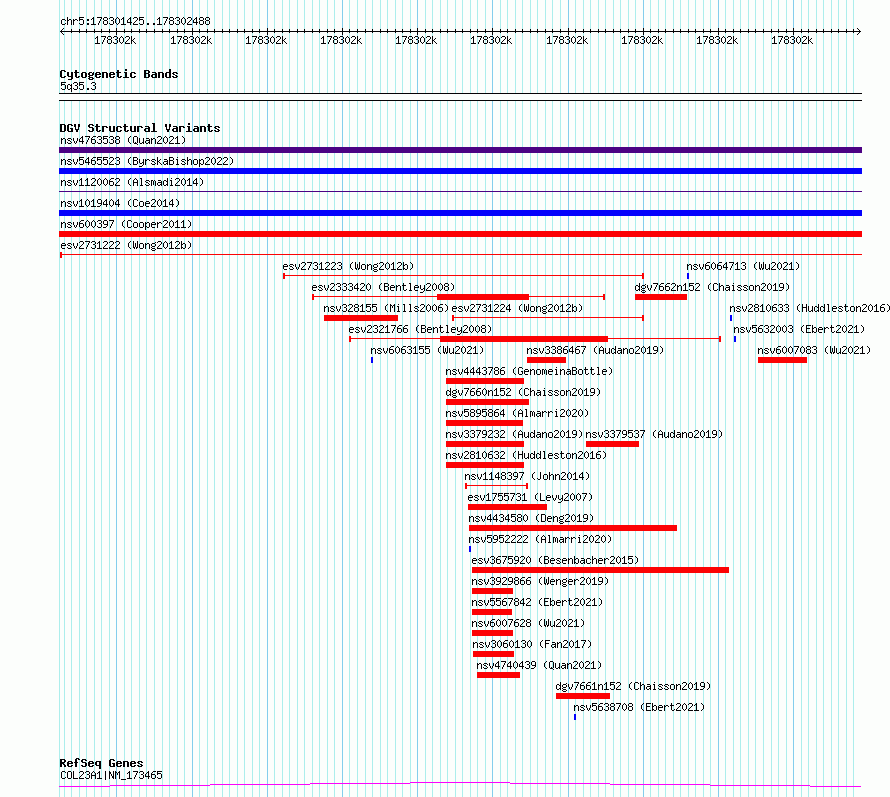Click the esv2333420 (Bentley2008) label
The height and width of the screenshot is (797, 890).
[383, 287]
